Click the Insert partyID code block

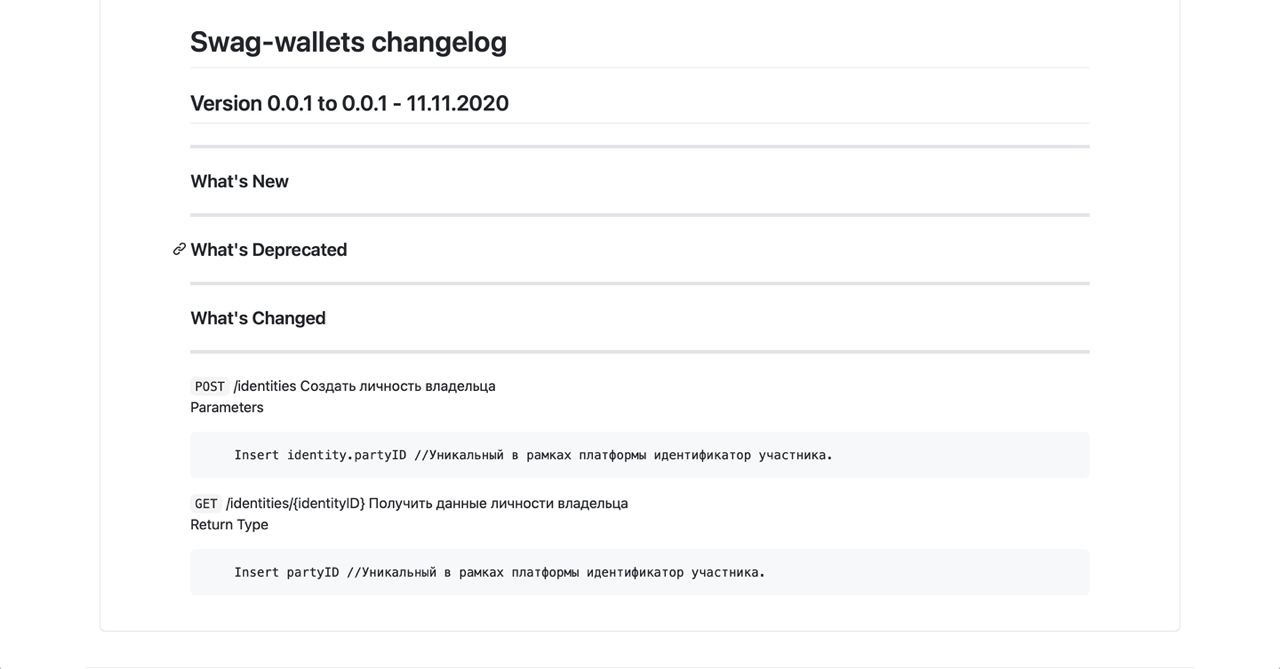[x=640, y=572]
